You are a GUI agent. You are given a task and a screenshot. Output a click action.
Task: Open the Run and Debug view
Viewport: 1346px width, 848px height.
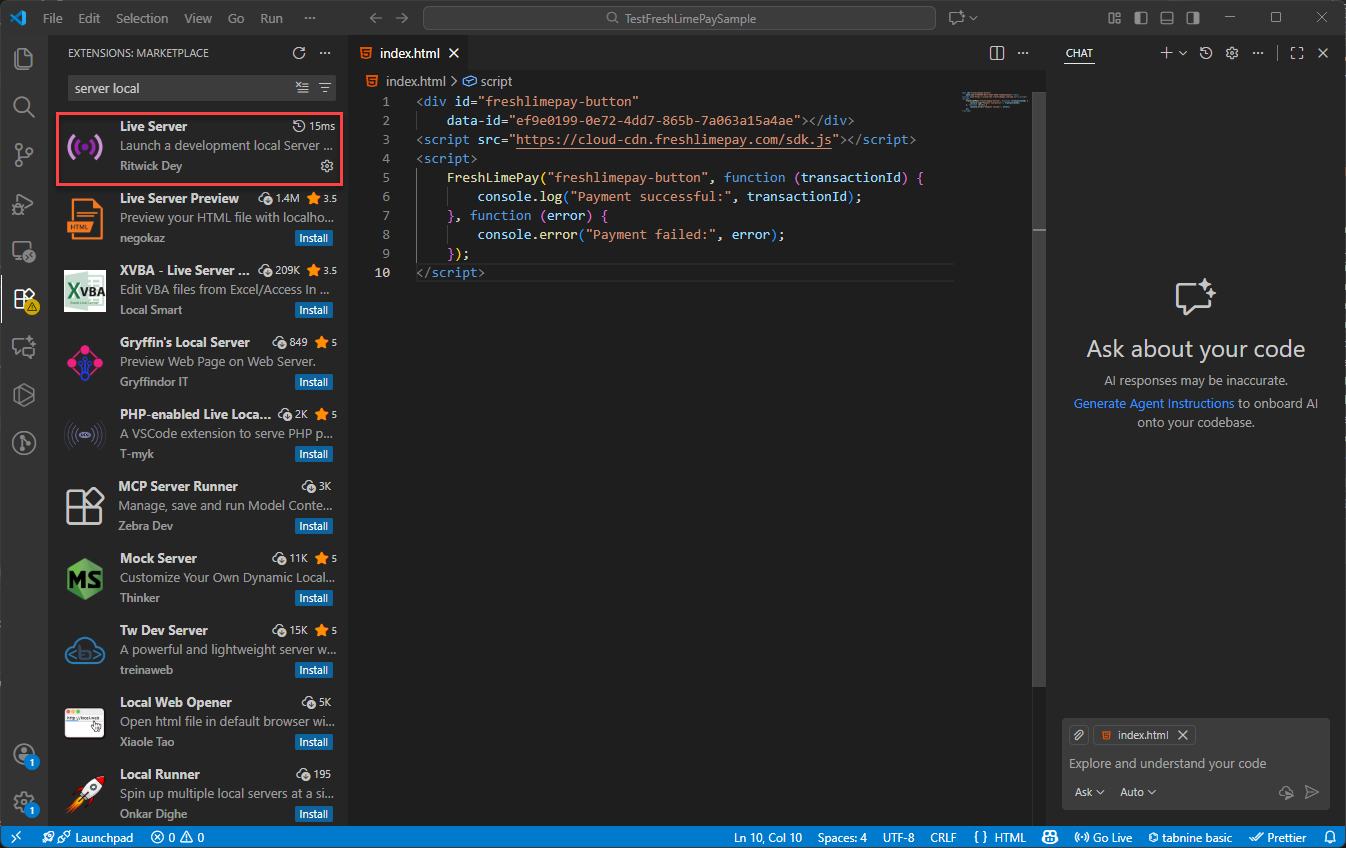click(x=24, y=203)
